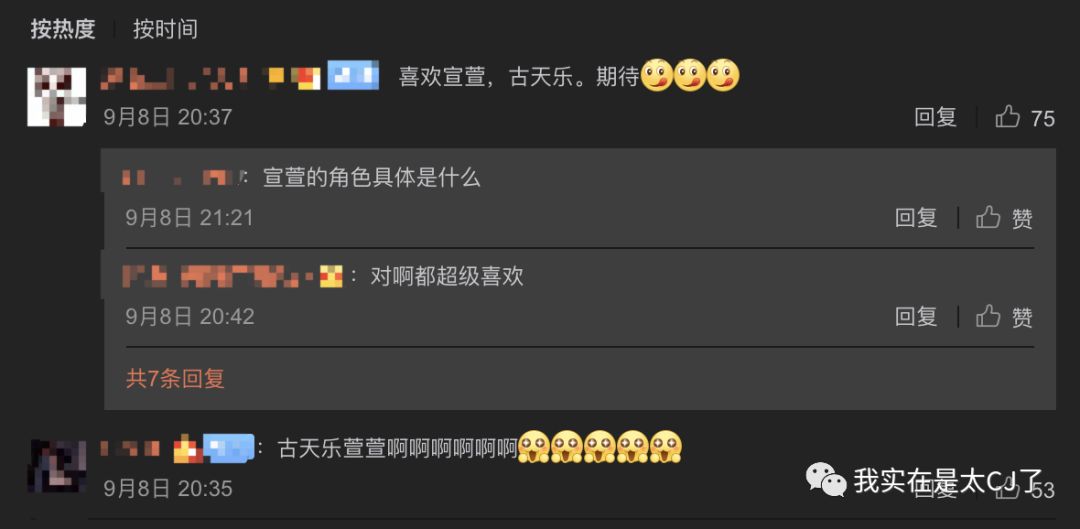Click the WeChat logo in the watermark
This screenshot has width=1080, height=529.
pyautogui.click(x=826, y=479)
